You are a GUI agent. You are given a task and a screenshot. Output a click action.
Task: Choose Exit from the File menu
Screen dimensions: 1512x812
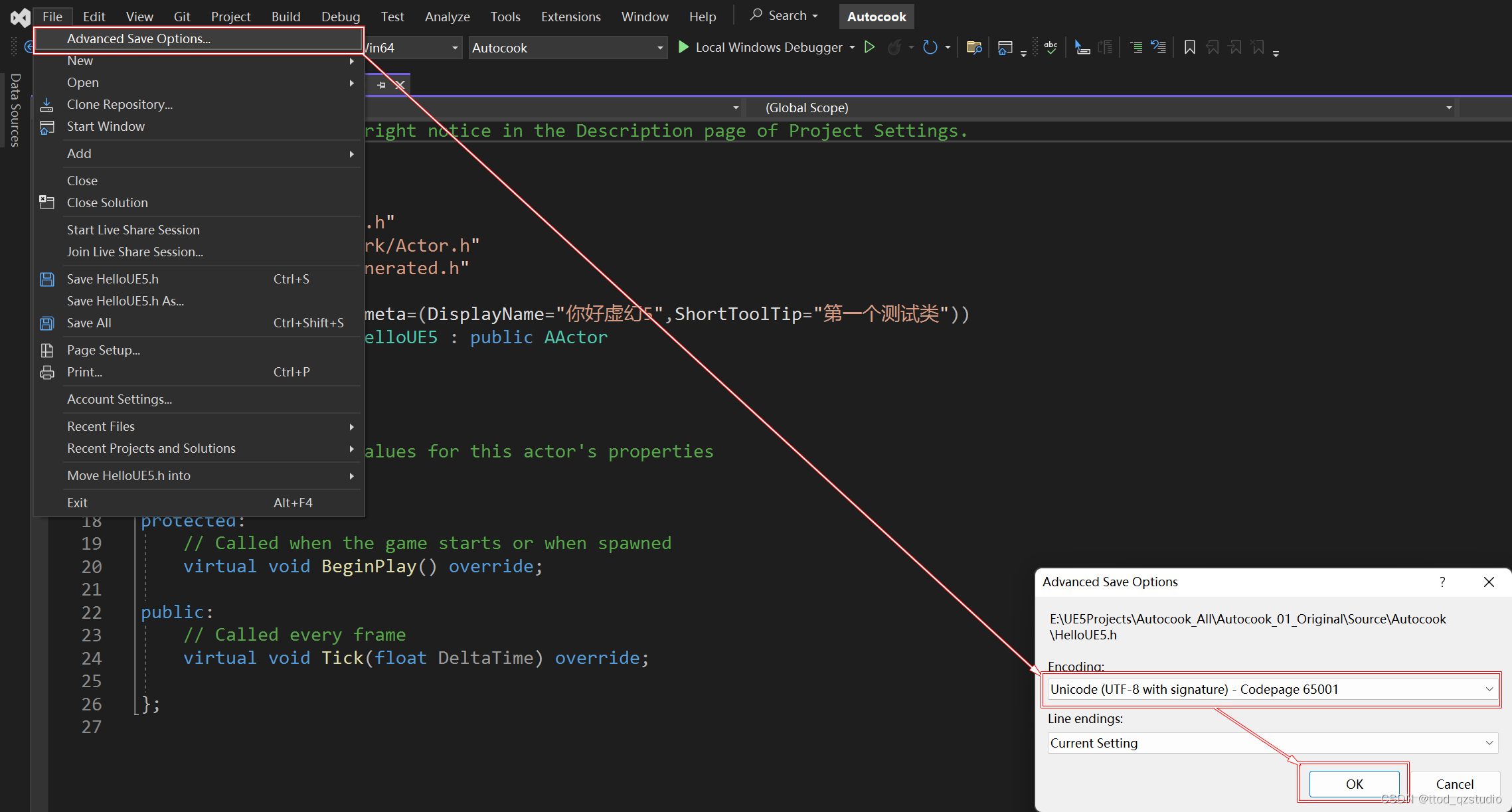(x=198, y=503)
